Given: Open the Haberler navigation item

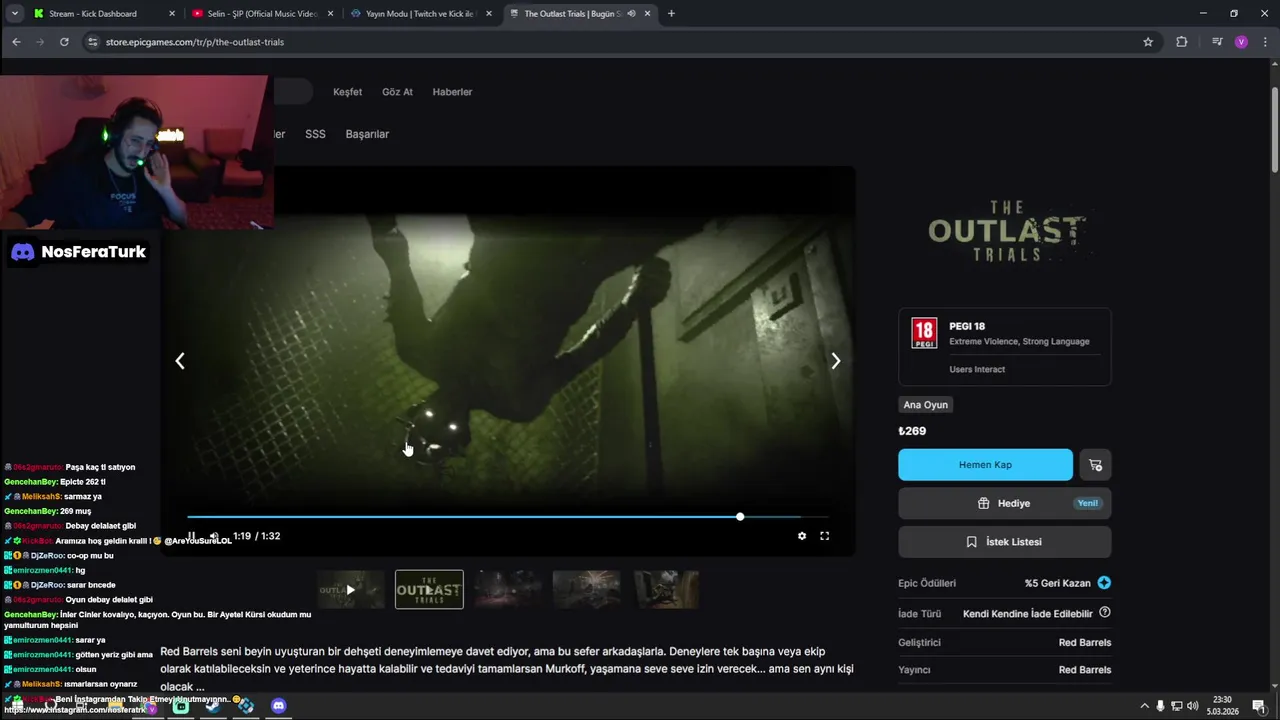Looking at the screenshot, I should click(x=452, y=92).
